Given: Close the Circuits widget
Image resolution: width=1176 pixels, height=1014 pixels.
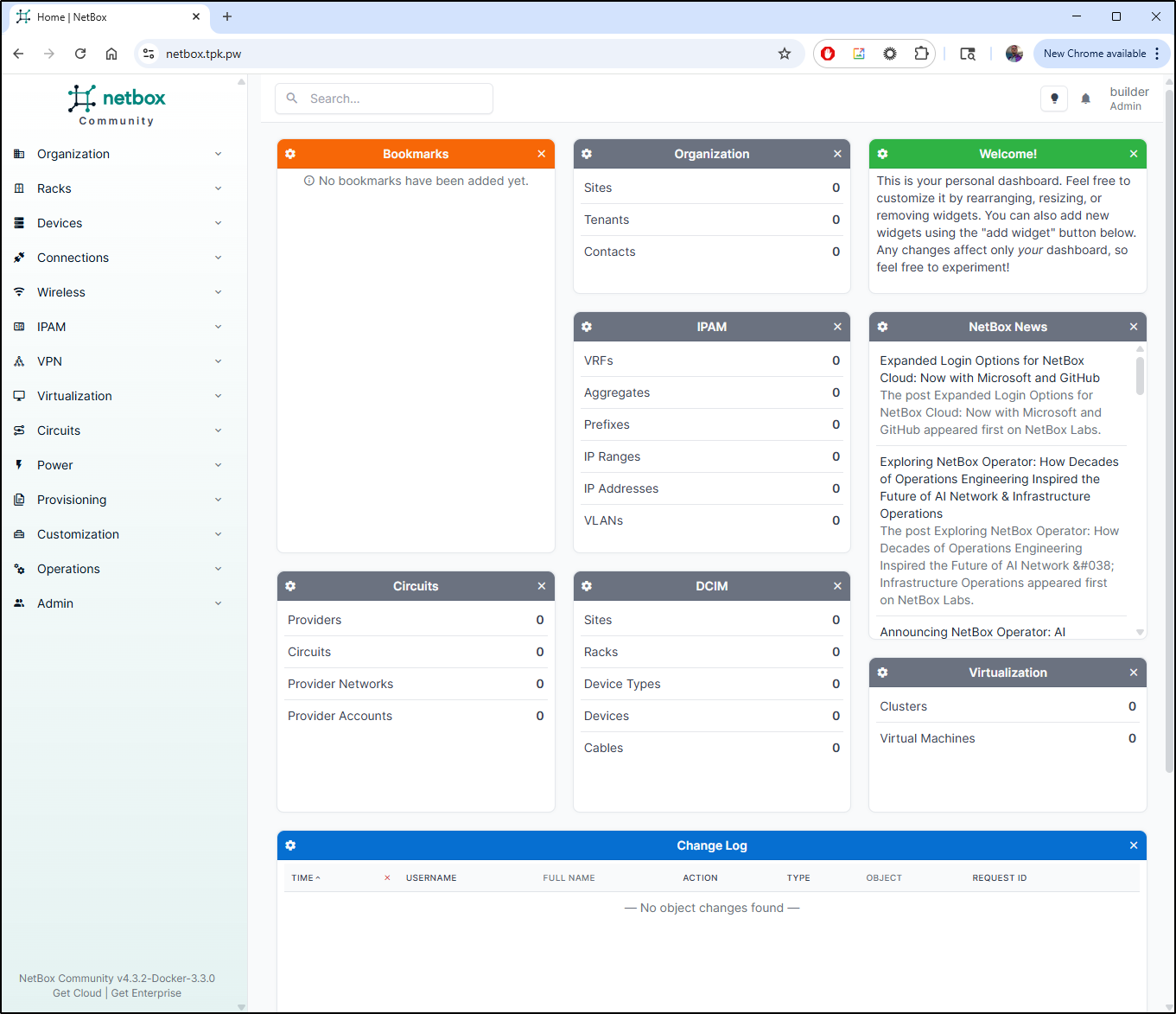Looking at the screenshot, I should (x=542, y=586).
